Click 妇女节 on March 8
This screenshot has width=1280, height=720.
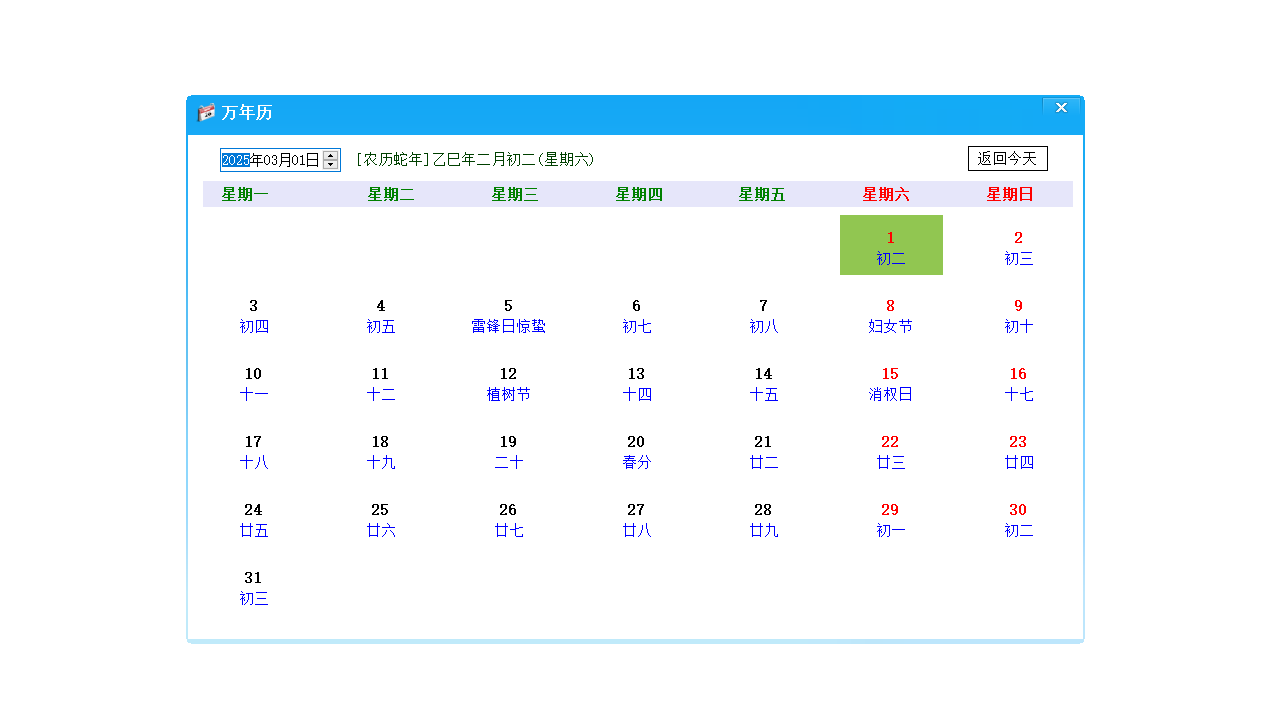tap(890, 326)
